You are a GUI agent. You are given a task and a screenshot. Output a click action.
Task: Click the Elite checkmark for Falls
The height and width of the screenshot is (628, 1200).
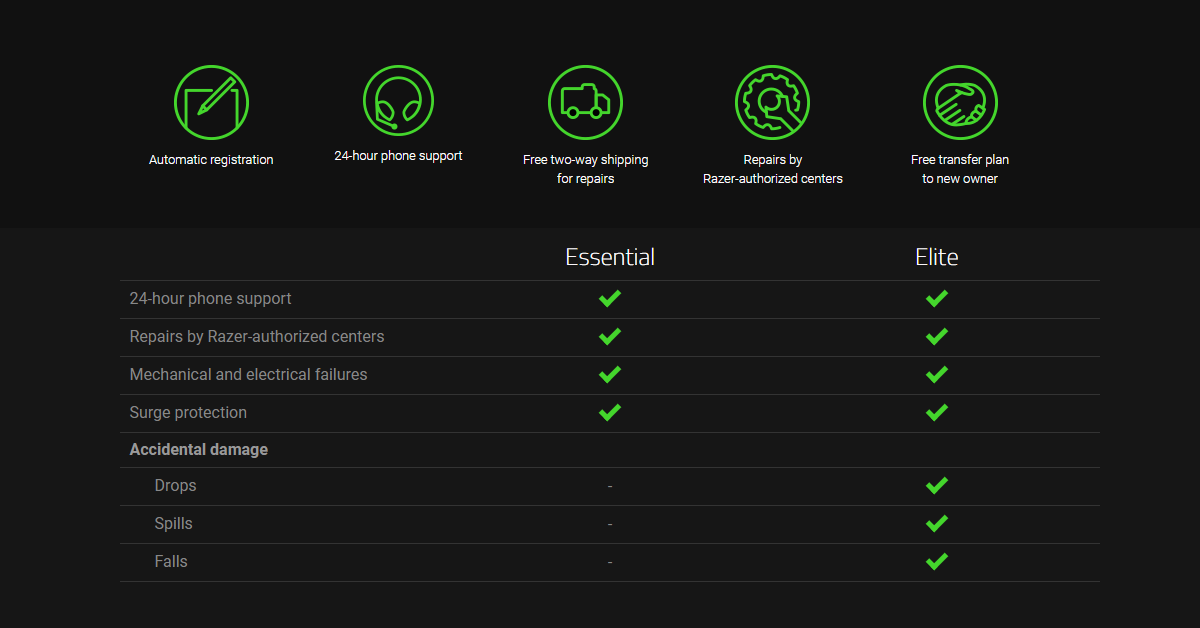click(x=937, y=561)
